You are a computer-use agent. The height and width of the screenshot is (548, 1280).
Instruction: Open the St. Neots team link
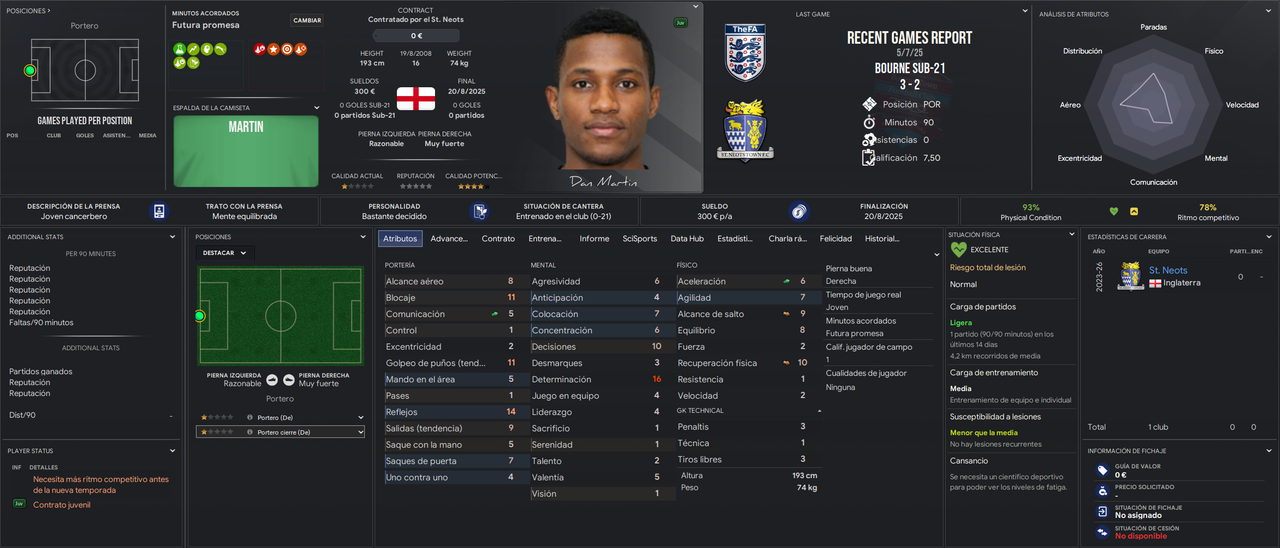pos(1168,270)
